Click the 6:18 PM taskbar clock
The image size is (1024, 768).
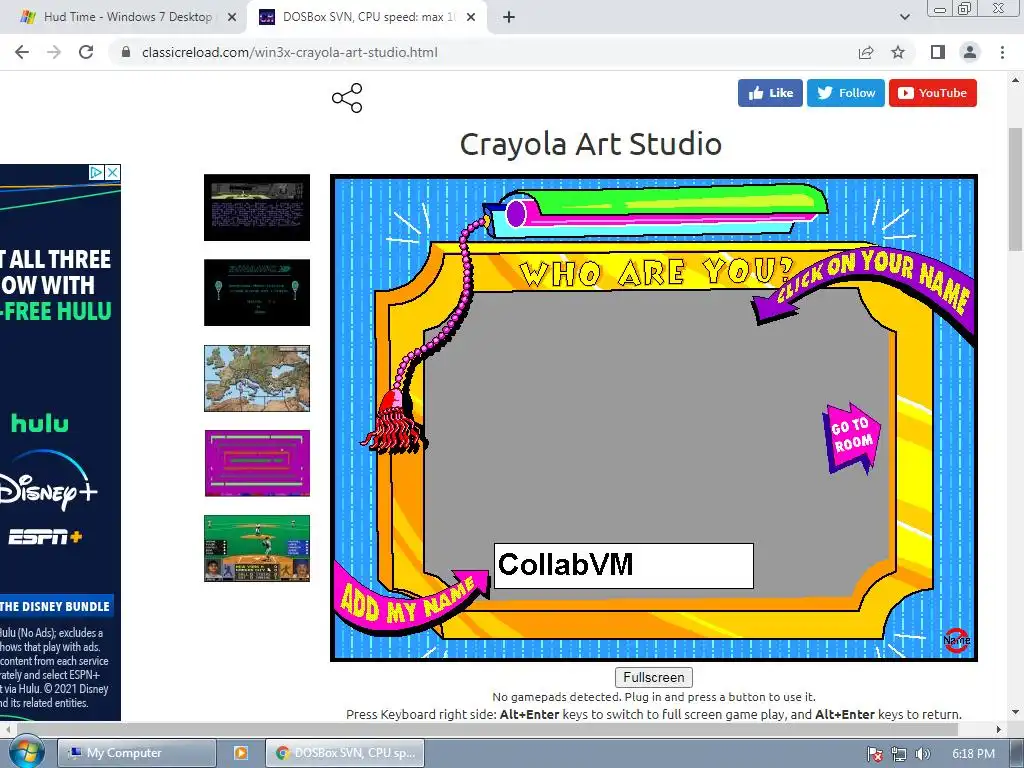click(973, 754)
